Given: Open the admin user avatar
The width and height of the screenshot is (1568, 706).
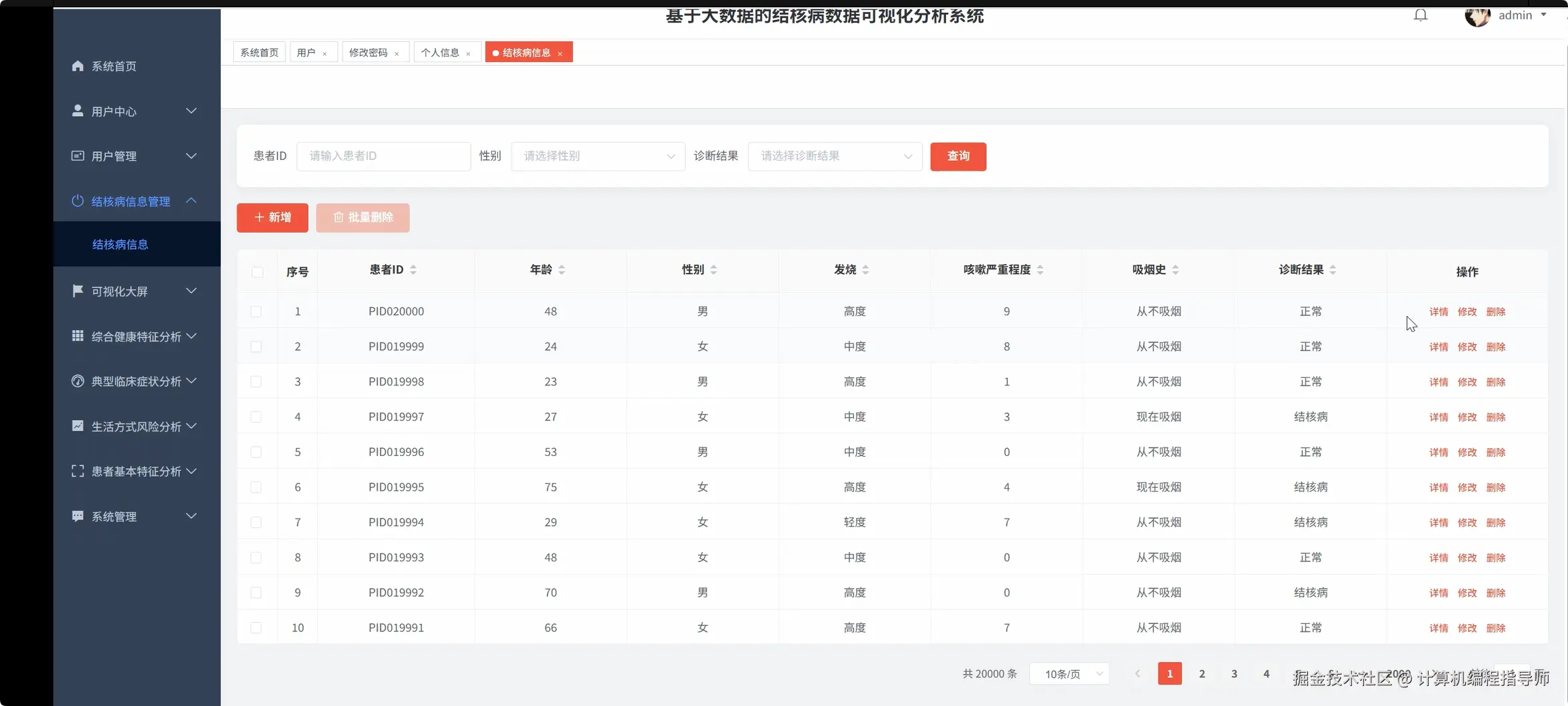Looking at the screenshot, I should point(1477,17).
